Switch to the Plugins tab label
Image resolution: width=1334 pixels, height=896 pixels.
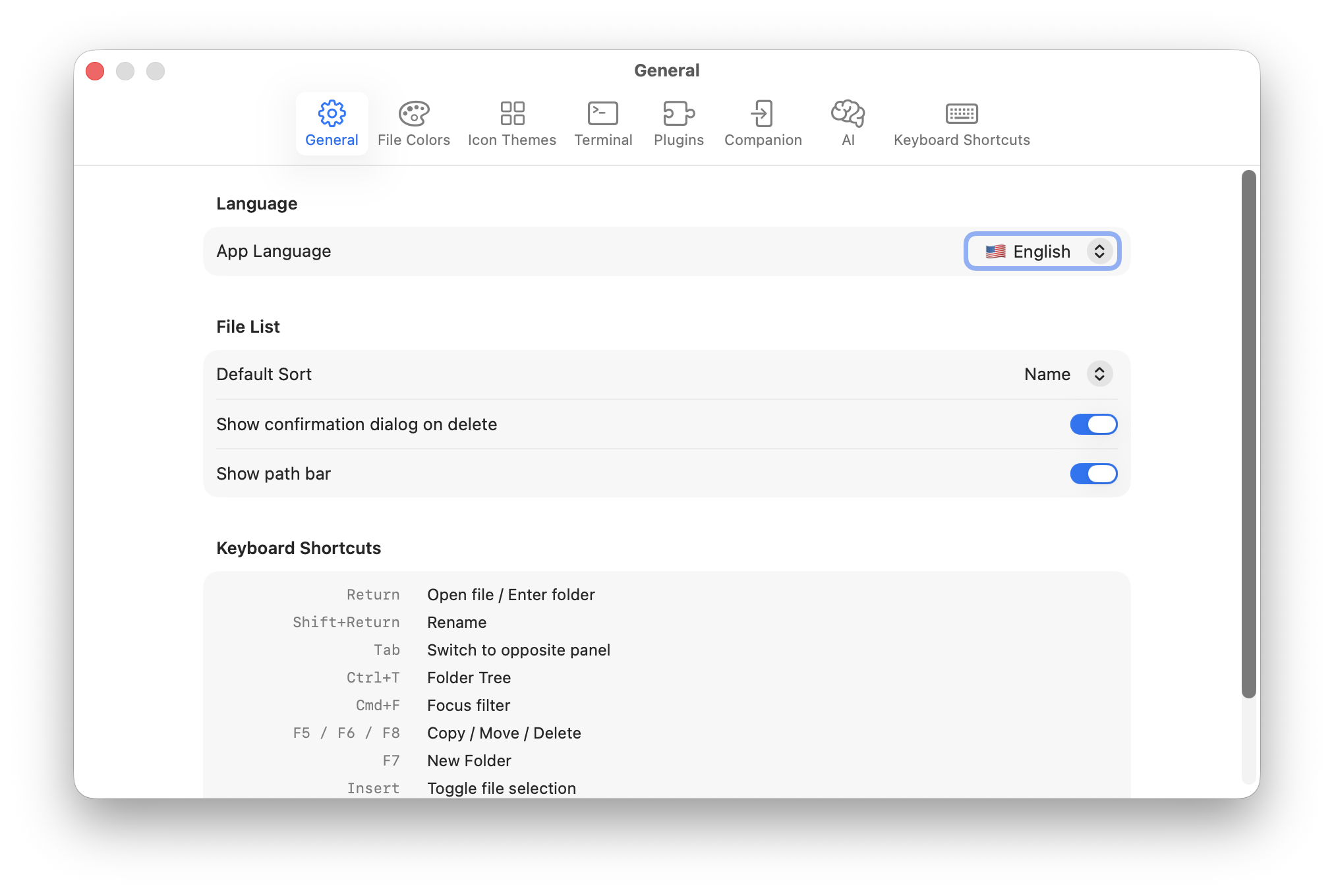[x=678, y=140]
